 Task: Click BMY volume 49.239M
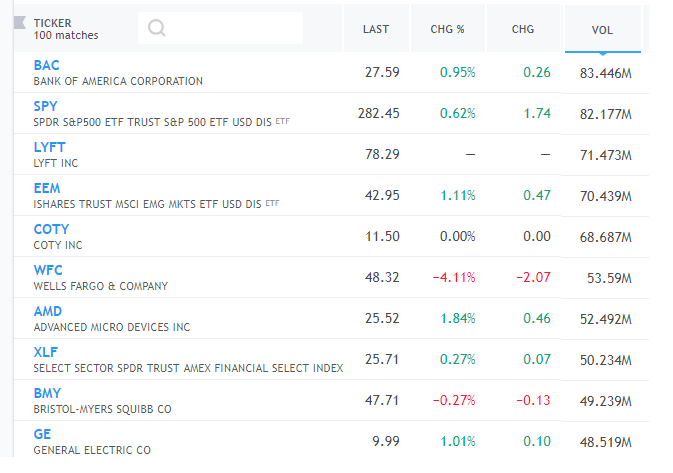click(606, 401)
